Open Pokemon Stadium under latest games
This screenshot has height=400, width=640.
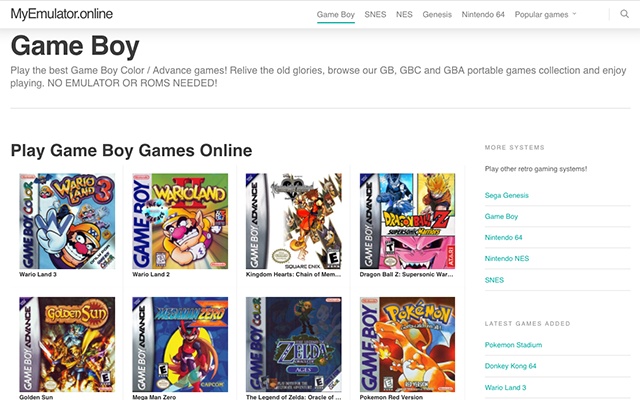pos(513,345)
